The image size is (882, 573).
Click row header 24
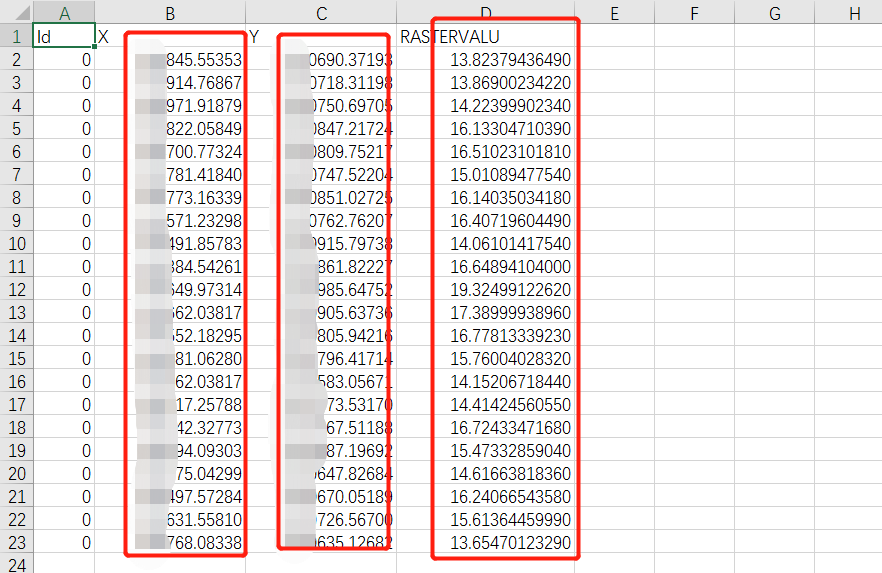[x=16, y=564]
